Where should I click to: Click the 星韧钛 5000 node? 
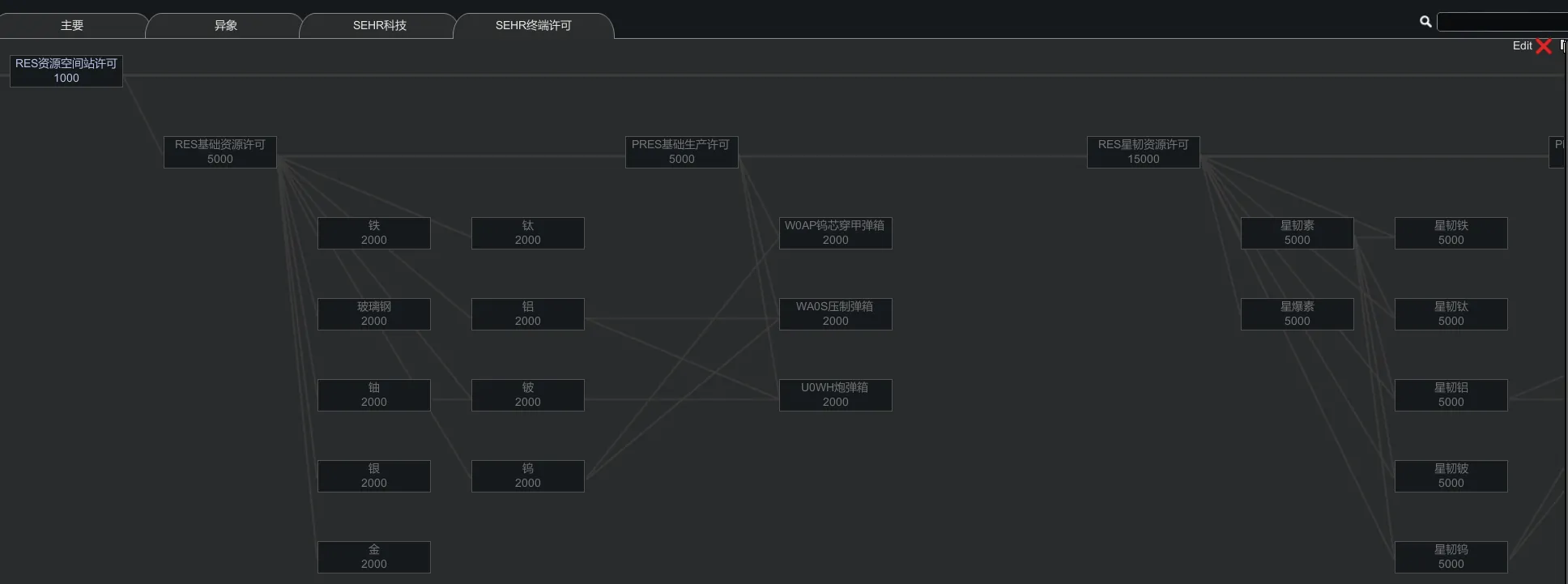pyautogui.click(x=1451, y=314)
